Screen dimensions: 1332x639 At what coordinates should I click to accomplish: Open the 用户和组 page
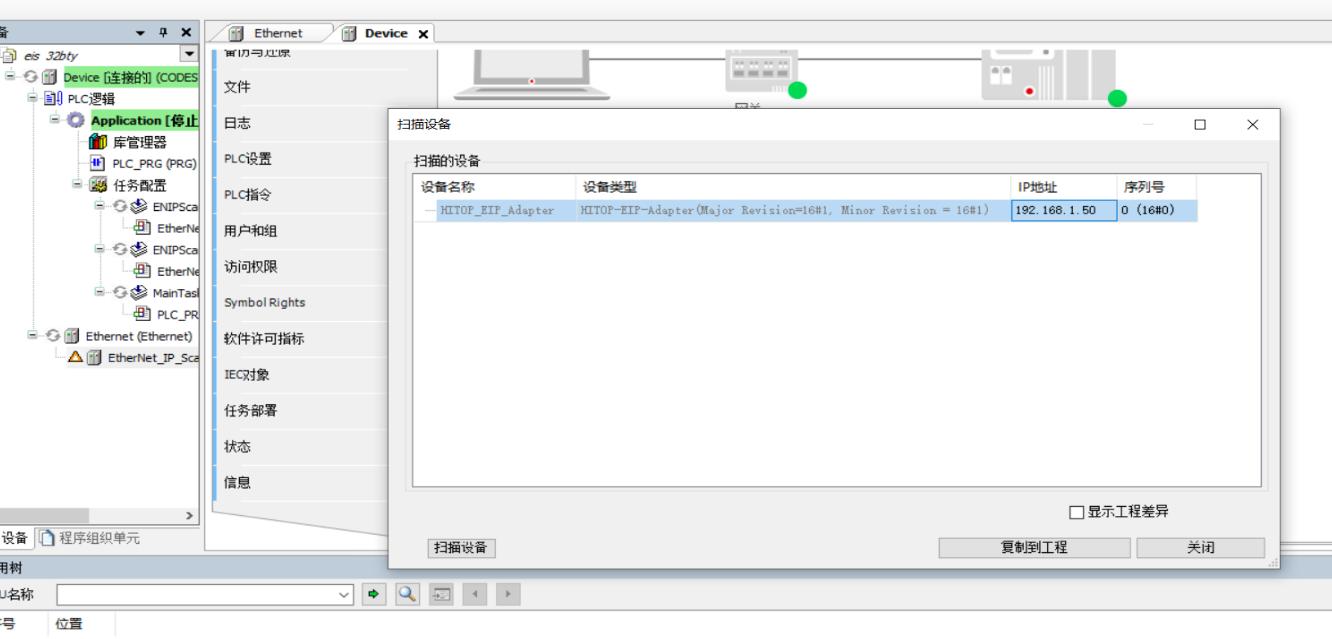click(x=250, y=231)
